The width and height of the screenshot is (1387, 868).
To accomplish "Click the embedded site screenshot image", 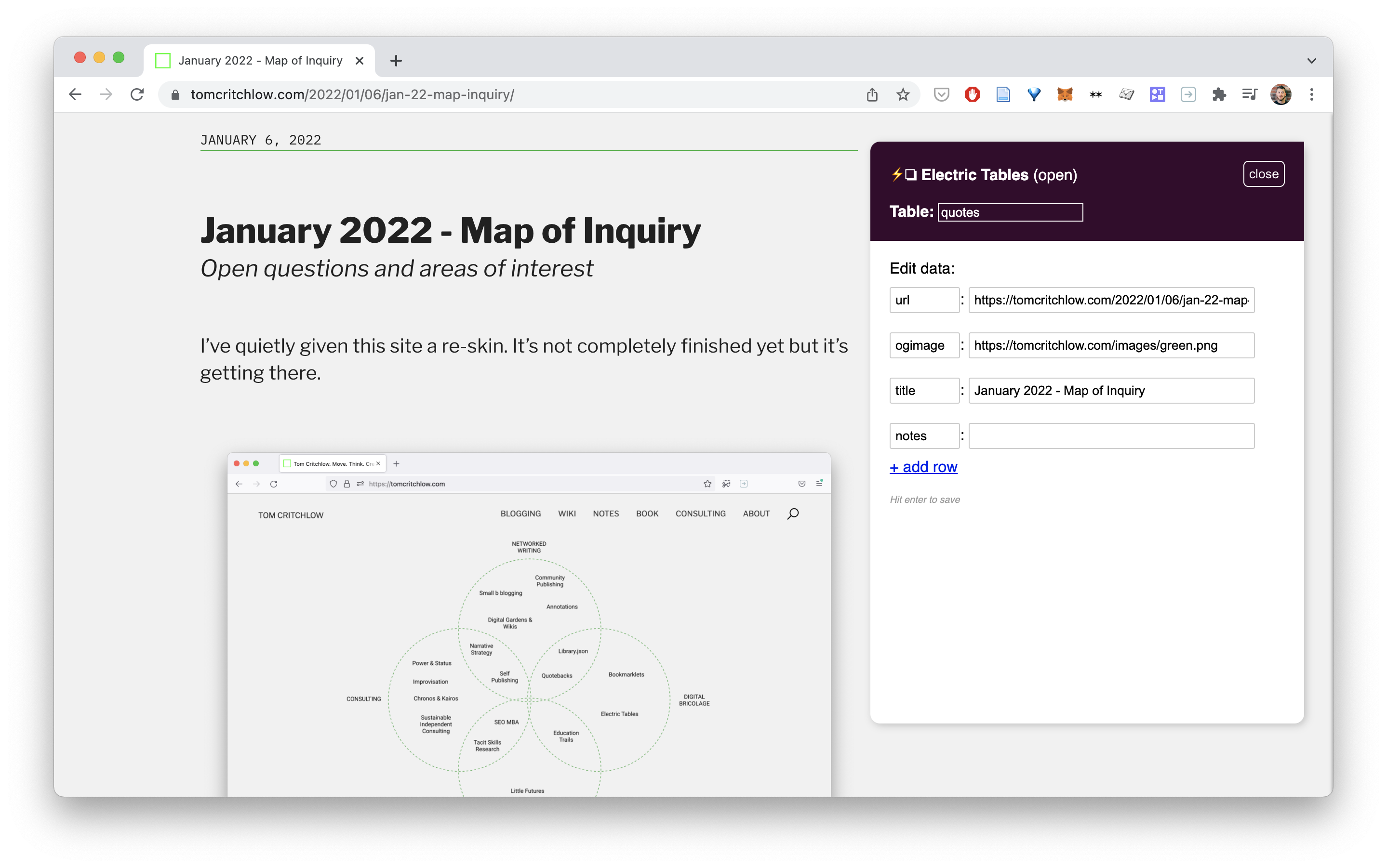I will tap(529, 625).
